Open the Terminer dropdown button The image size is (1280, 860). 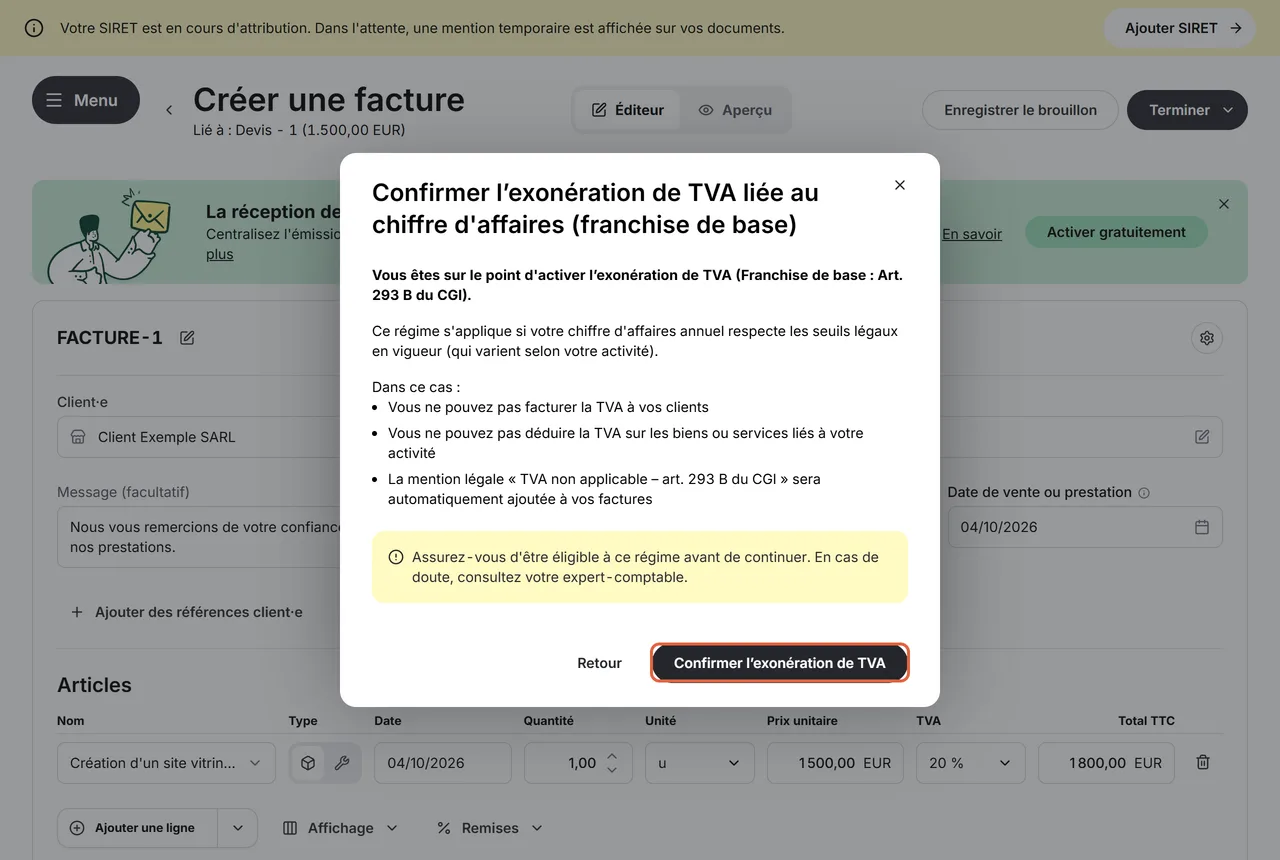[1187, 110]
